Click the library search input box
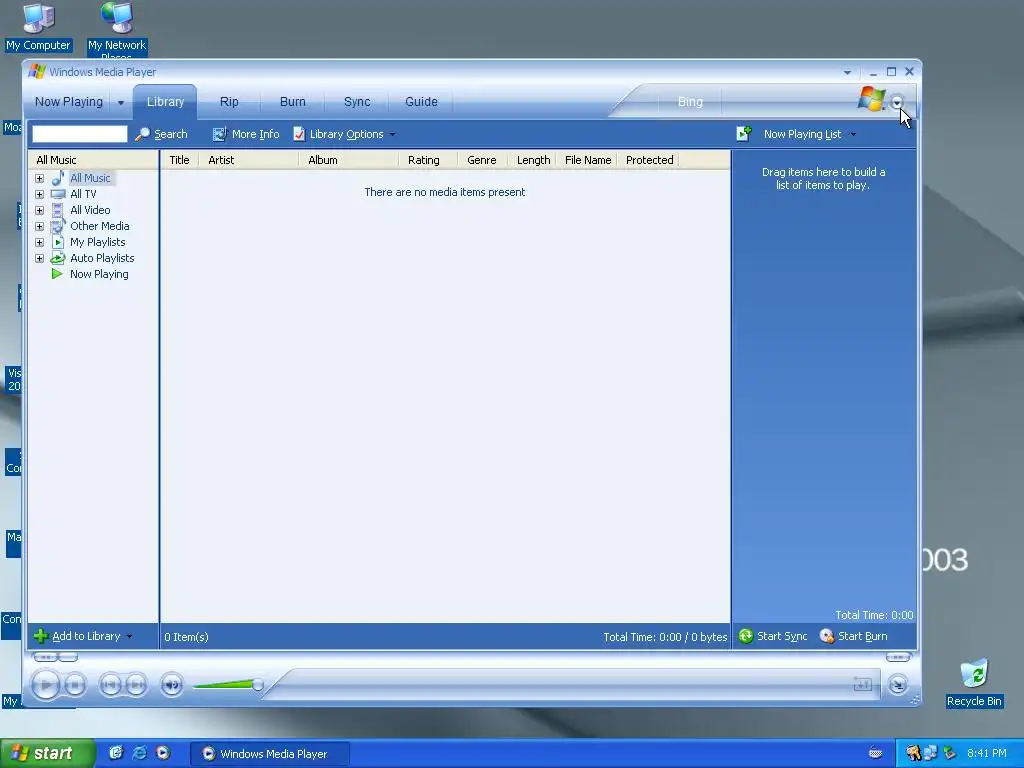This screenshot has width=1024, height=768. point(80,134)
